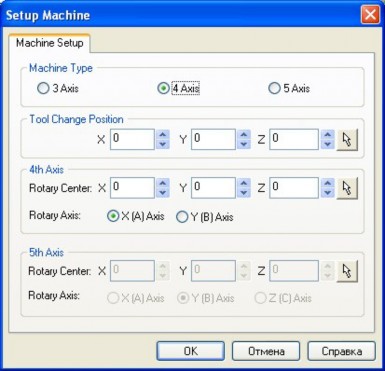
Task: Open help via Справка button
Action: click(342, 351)
